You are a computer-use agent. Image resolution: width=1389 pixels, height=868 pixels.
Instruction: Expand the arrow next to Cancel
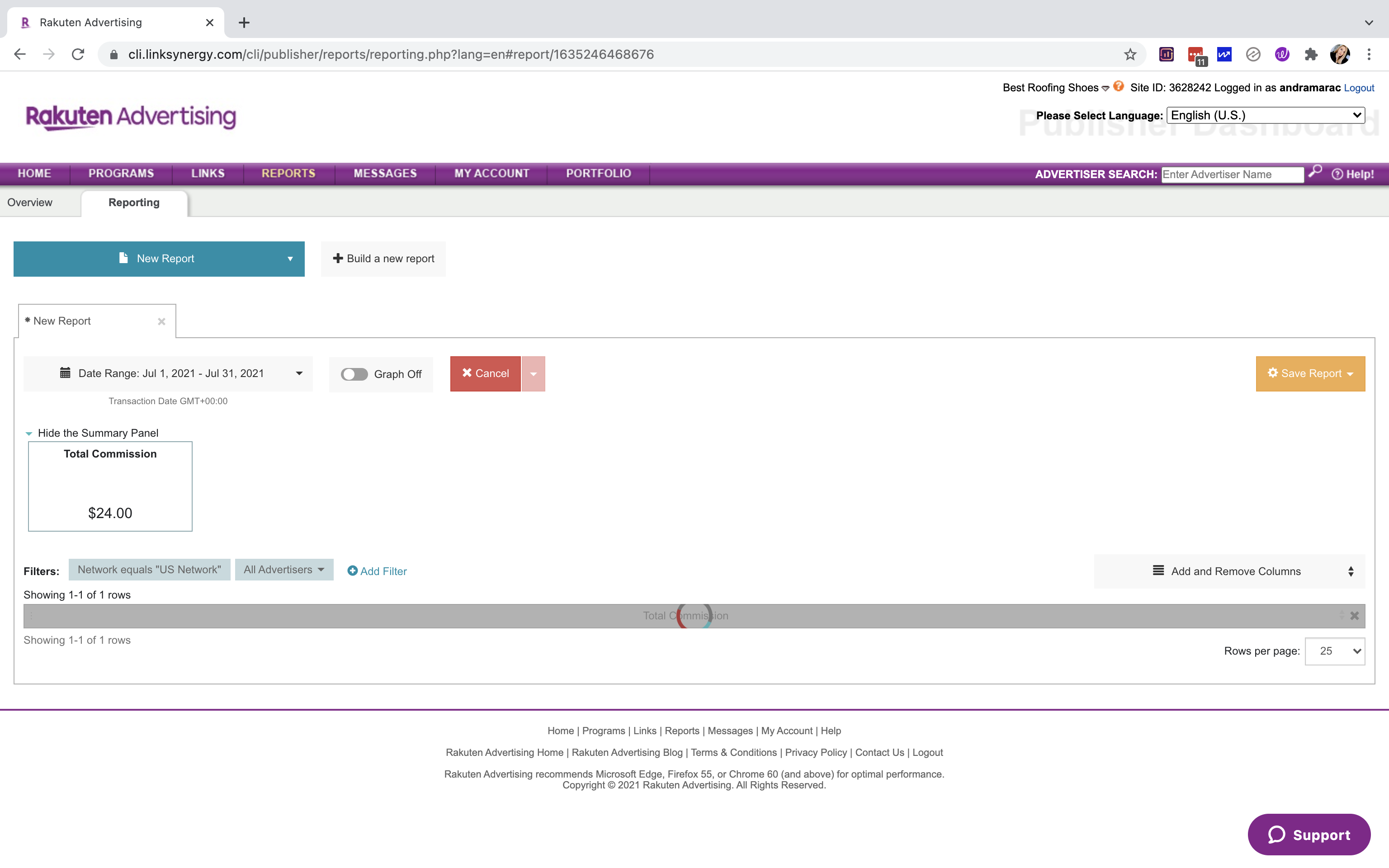pyautogui.click(x=533, y=374)
